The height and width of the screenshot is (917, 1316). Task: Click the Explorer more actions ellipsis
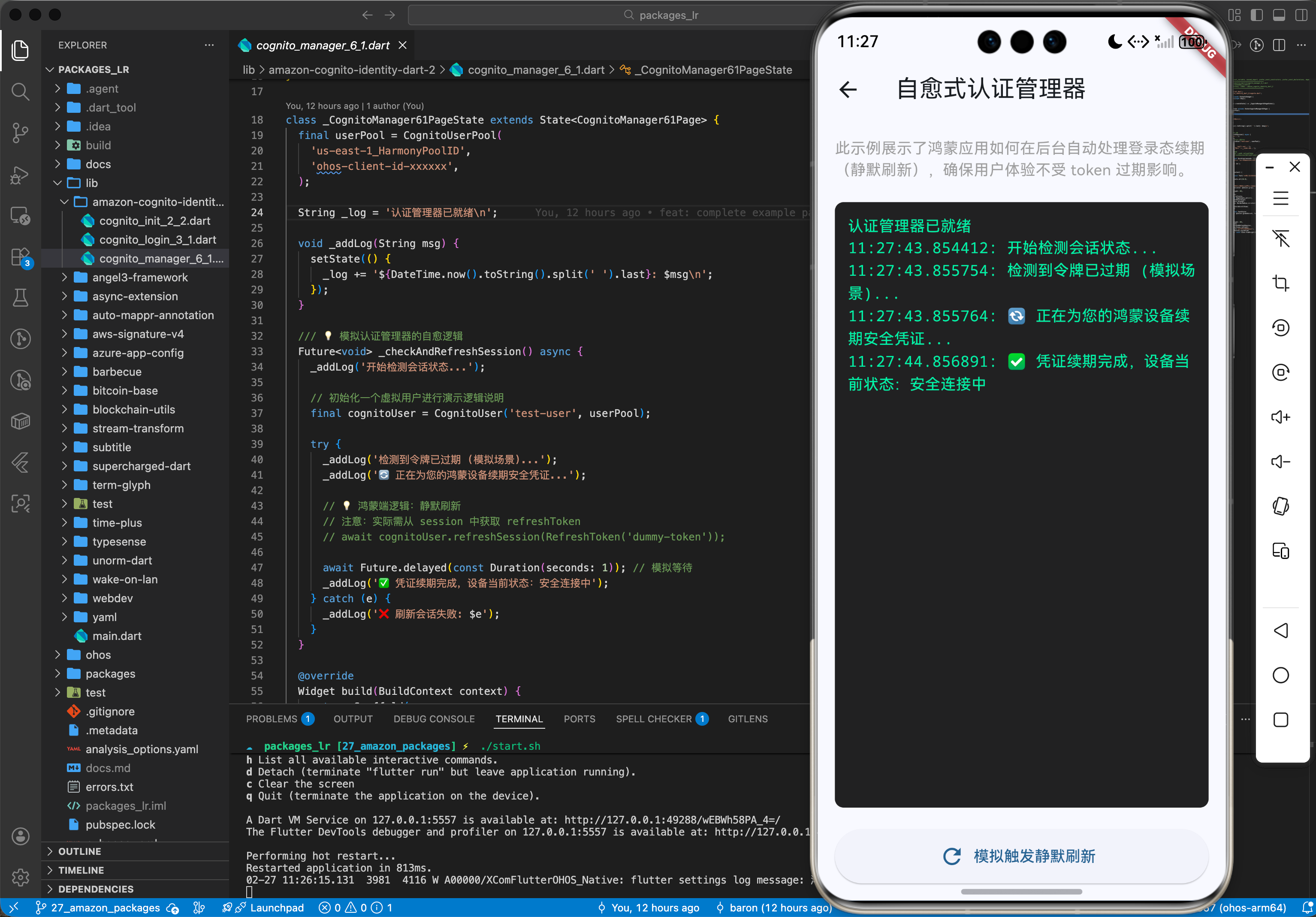tap(209, 45)
